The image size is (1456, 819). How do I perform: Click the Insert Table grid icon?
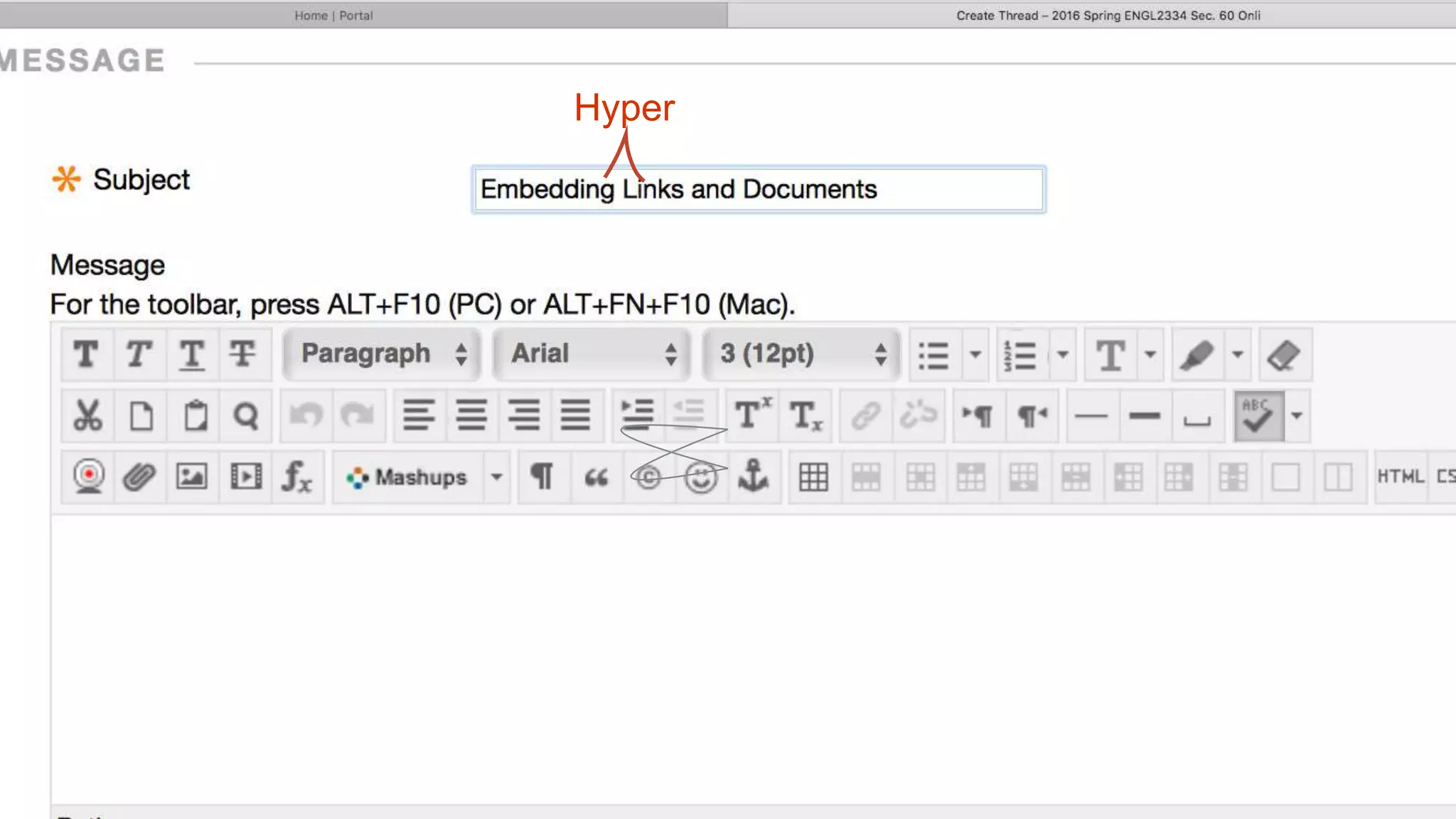point(813,477)
